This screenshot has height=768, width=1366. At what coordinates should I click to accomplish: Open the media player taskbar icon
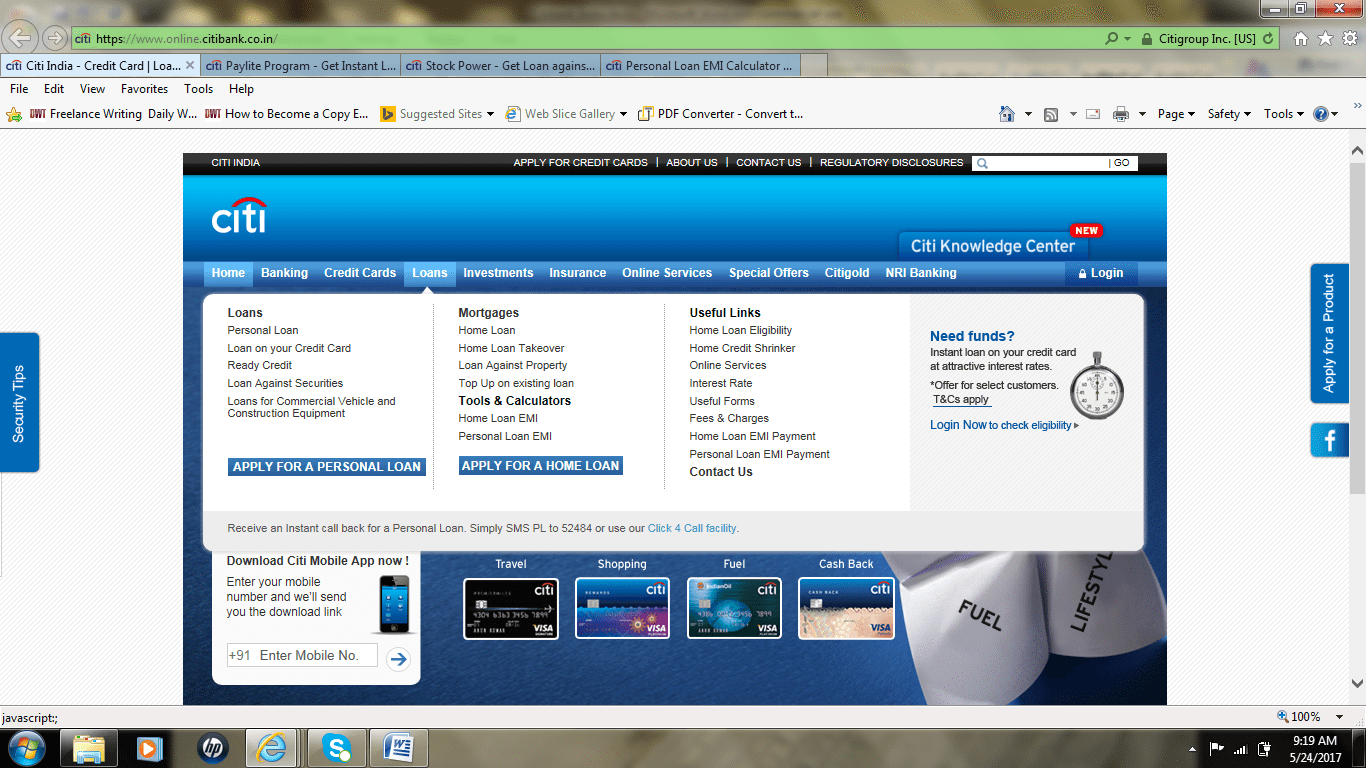click(x=151, y=748)
